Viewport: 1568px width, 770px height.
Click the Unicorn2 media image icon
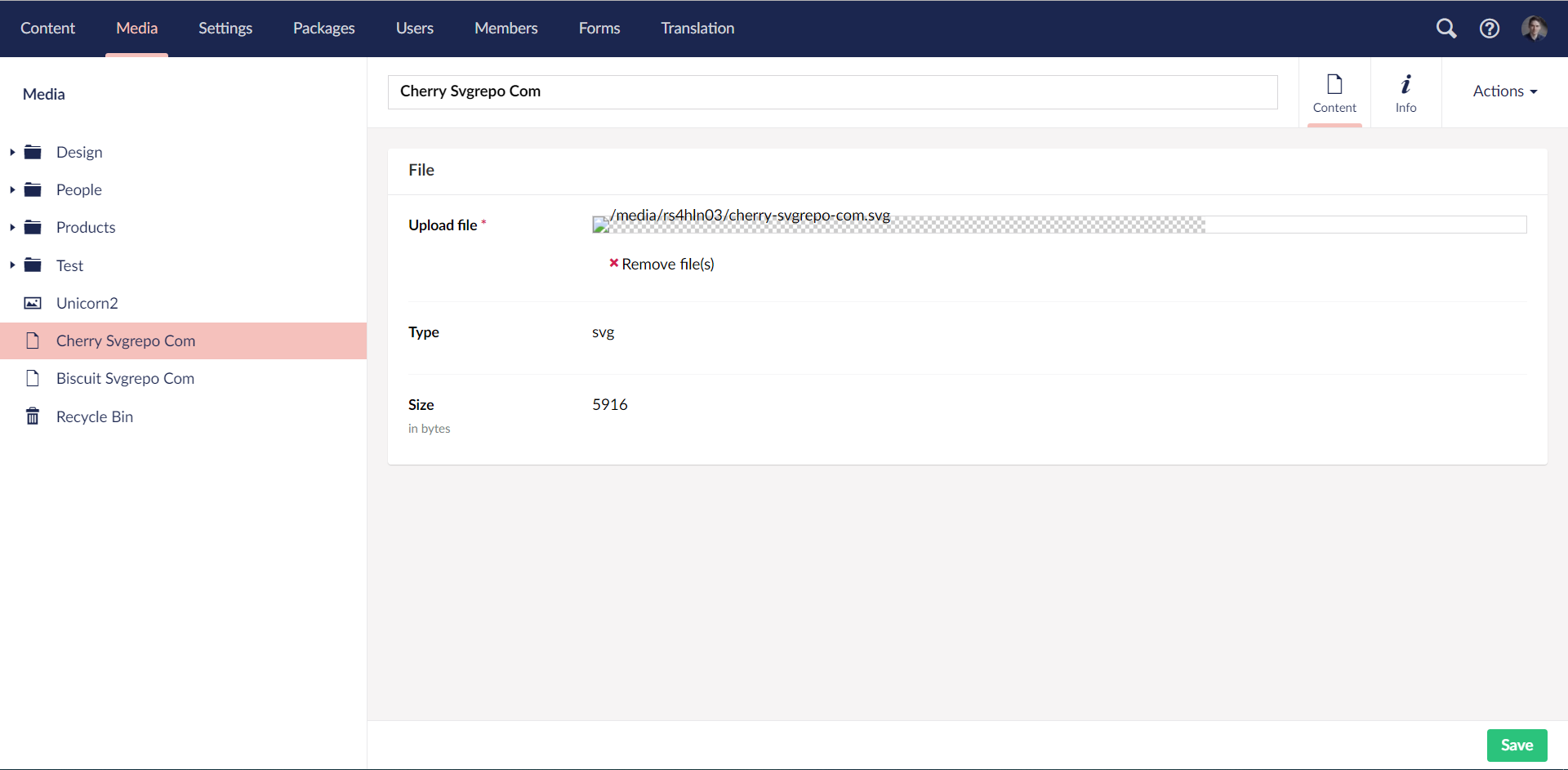32,302
